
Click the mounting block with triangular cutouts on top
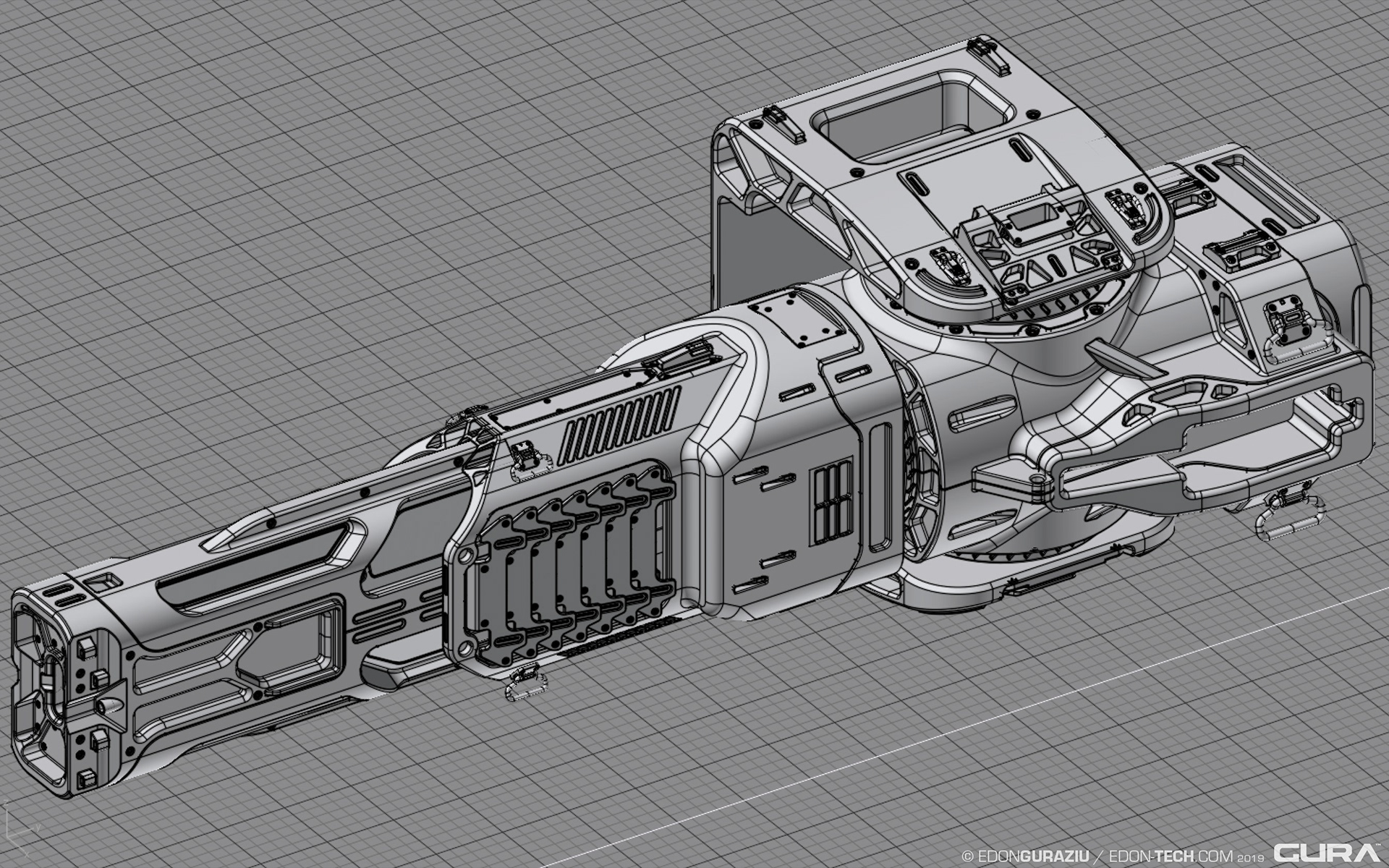coord(1058,264)
